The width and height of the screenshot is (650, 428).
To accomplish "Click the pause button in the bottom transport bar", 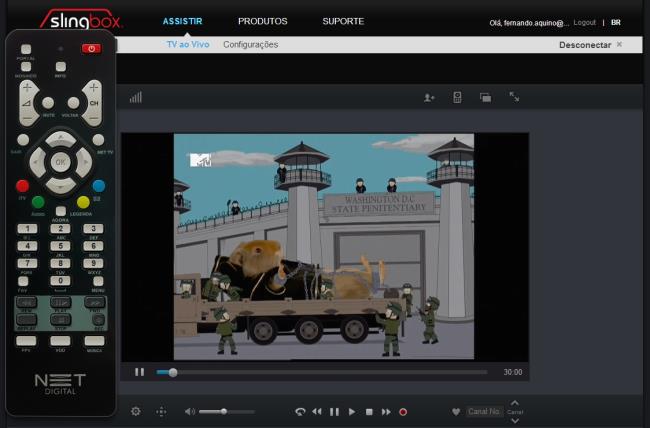I will pyautogui.click(x=334, y=412).
